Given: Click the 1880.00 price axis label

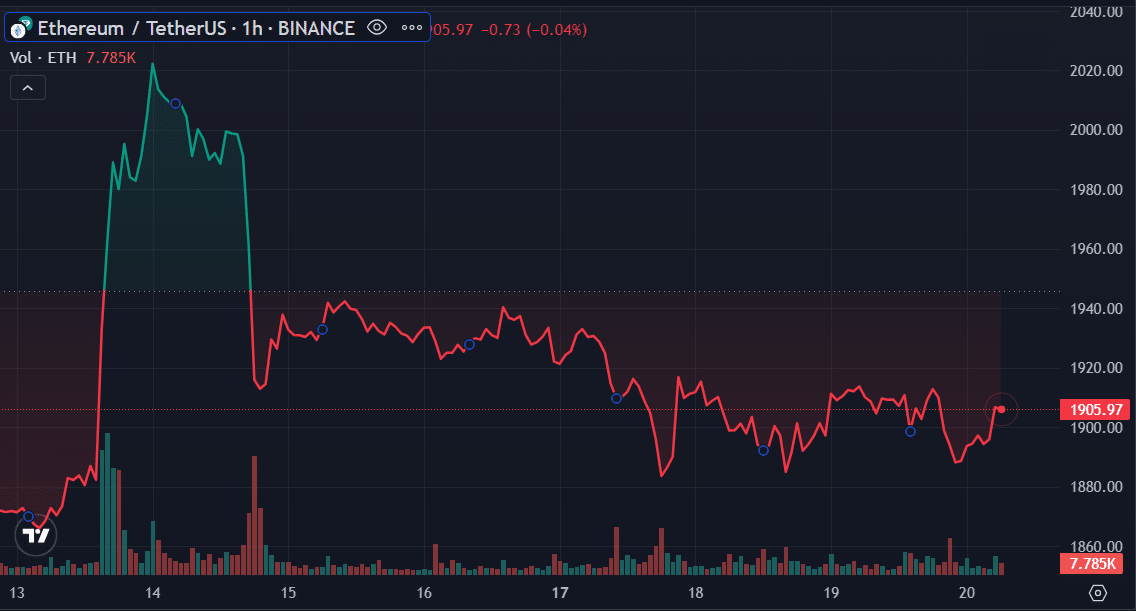Looking at the screenshot, I should coord(1096,487).
